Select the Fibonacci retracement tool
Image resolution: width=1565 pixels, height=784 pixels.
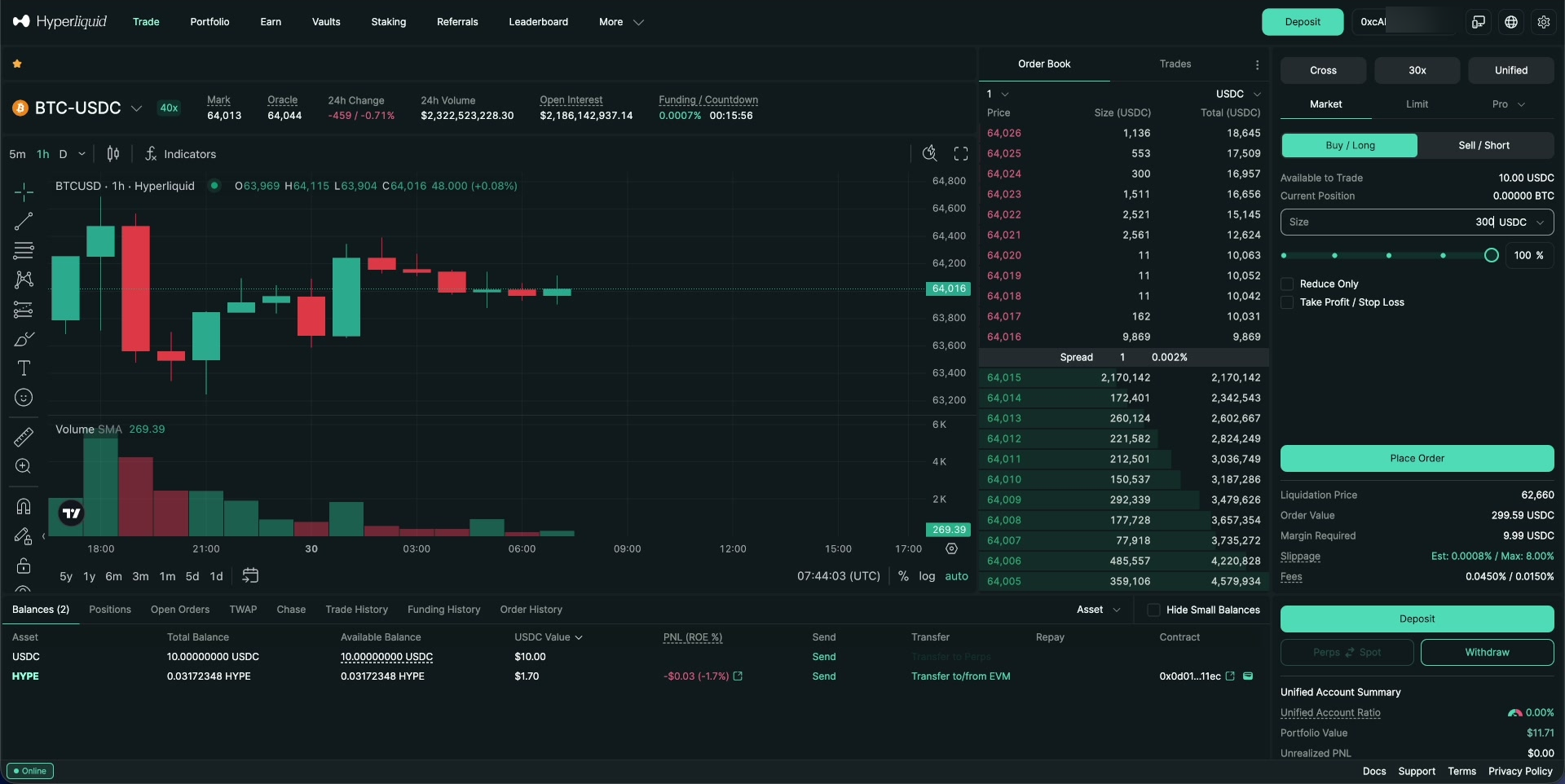pyautogui.click(x=24, y=250)
